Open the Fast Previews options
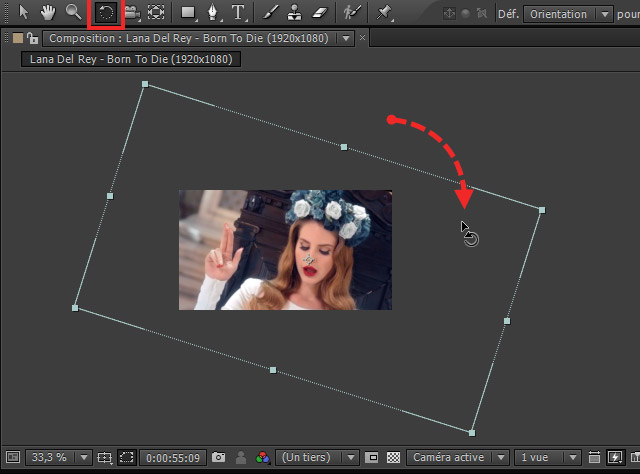 tap(615, 457)
